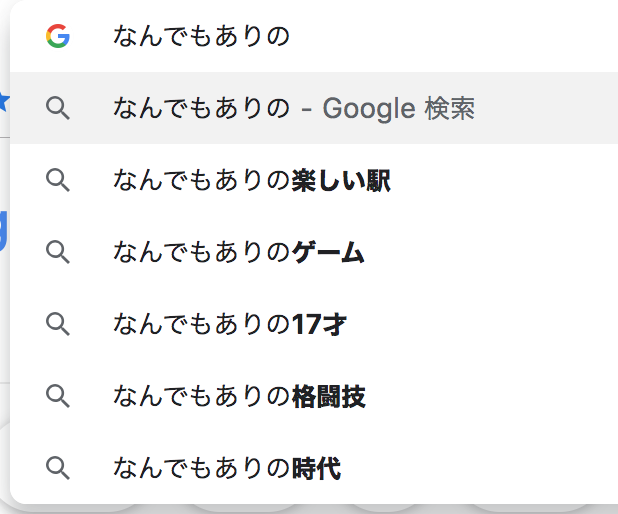Click search icon next to ゲーム suggestion
The height and width of the screenshot is (514, 618).
point(58,252)
